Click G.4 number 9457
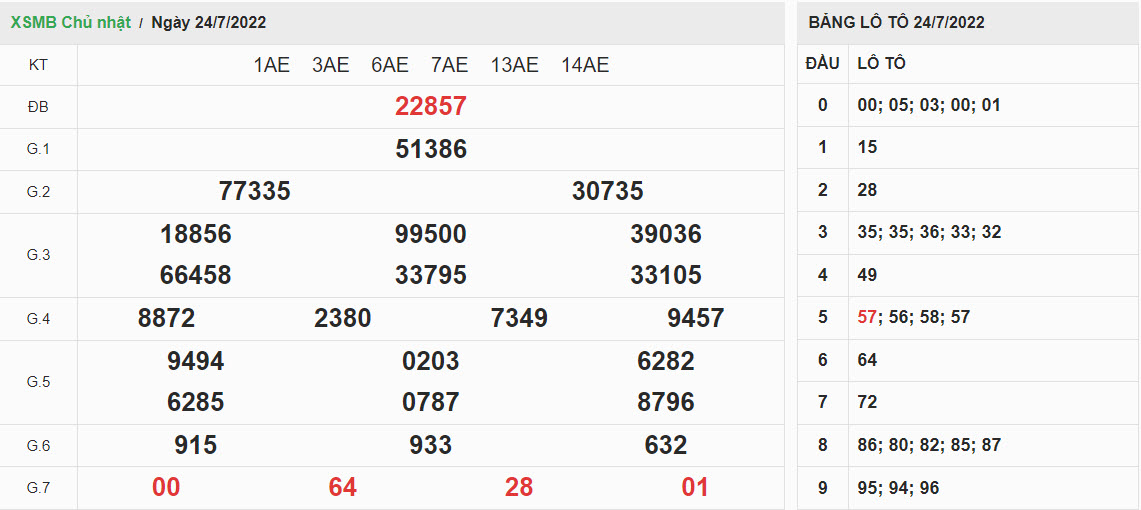Image resolution: width=1141 pixels, height=510 pixels. (695, 318)
